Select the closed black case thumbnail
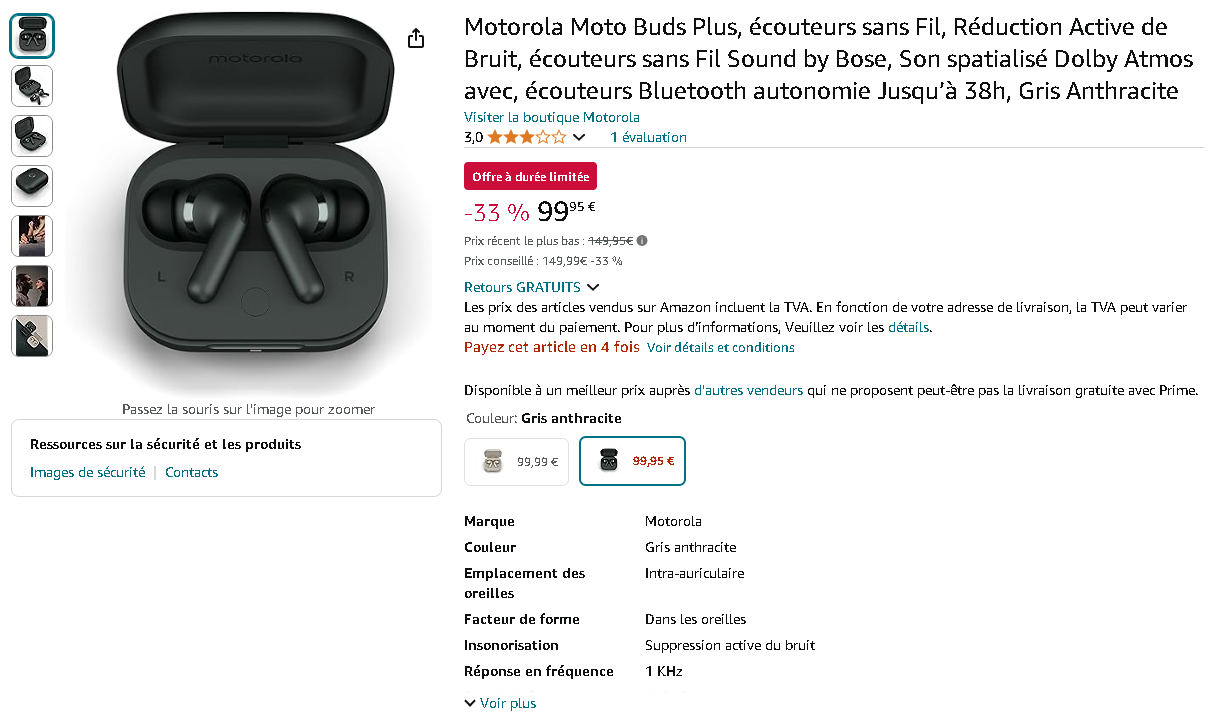The height and width of the screenshot is (713, 1223). pos(31,185)
